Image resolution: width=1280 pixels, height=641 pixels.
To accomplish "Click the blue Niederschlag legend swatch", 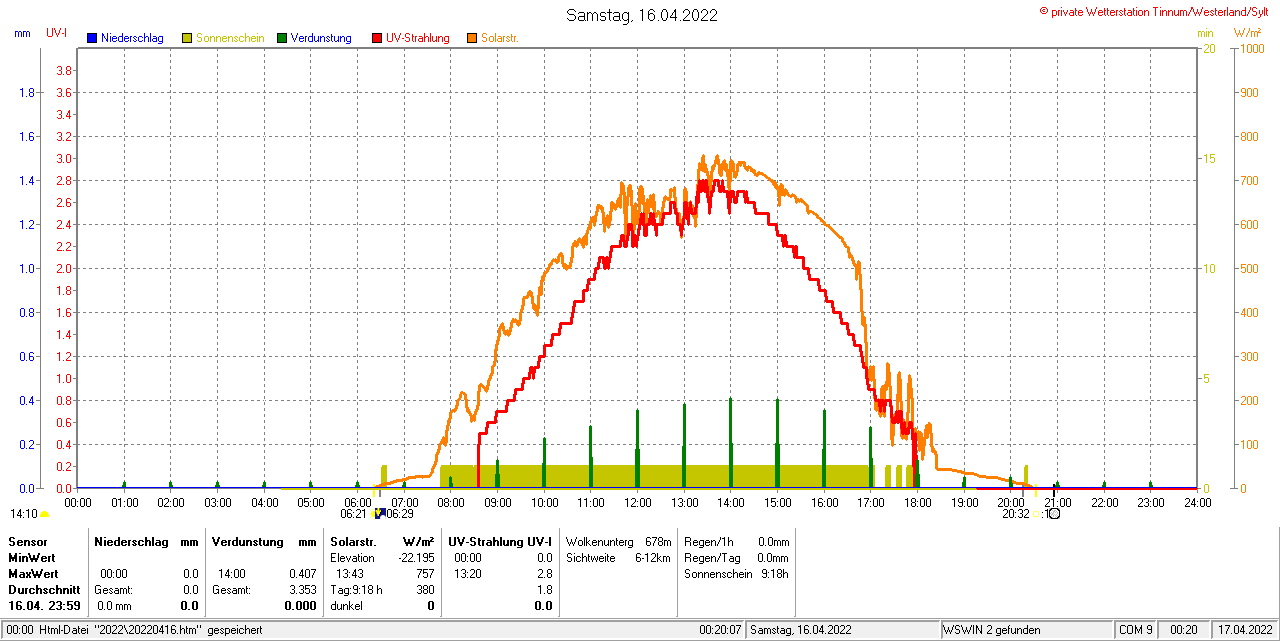I will [92, 38].
